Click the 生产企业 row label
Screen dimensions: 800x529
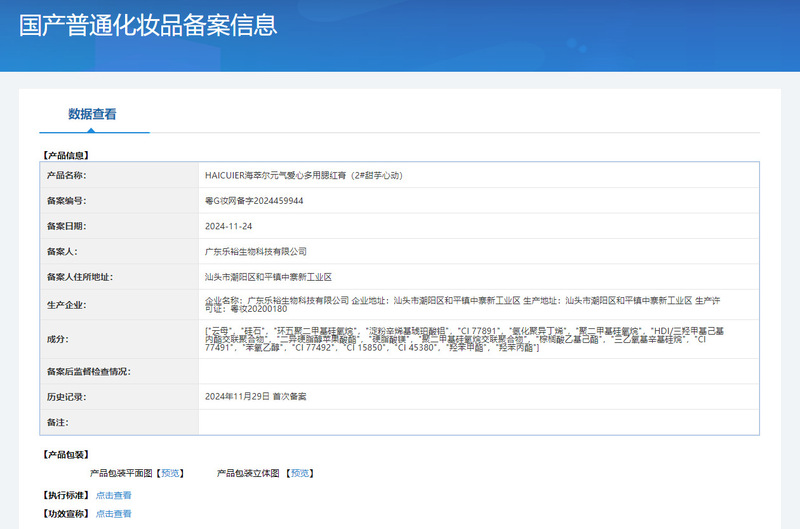point(66,305)
